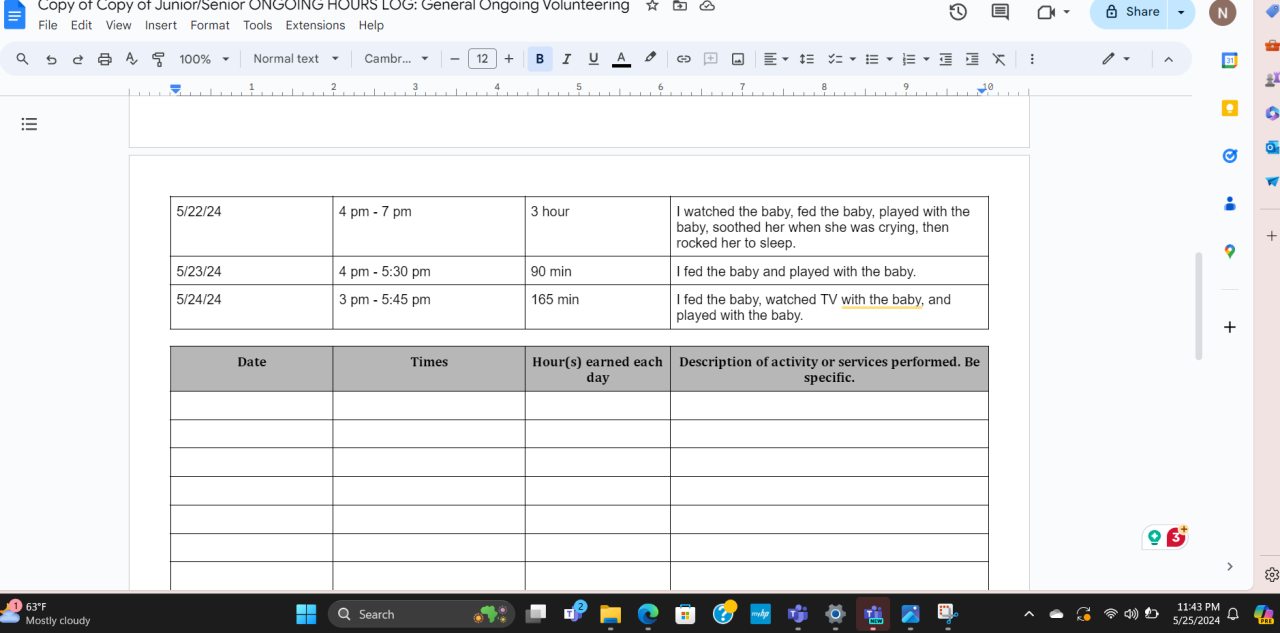
Task: Increase the indent
Action: (972, 59)
